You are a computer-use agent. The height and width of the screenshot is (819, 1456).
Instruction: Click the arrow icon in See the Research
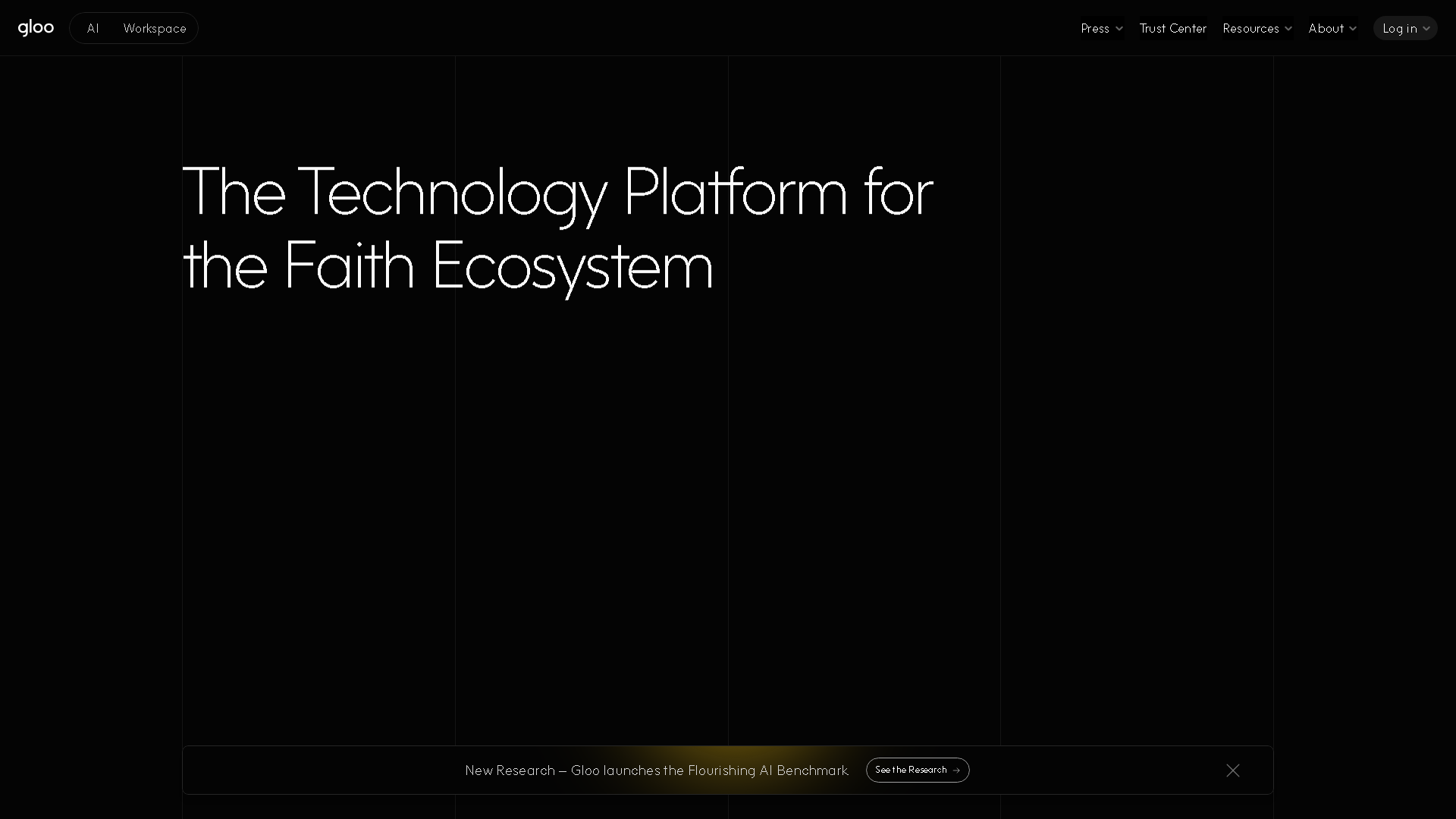[956, 770]
